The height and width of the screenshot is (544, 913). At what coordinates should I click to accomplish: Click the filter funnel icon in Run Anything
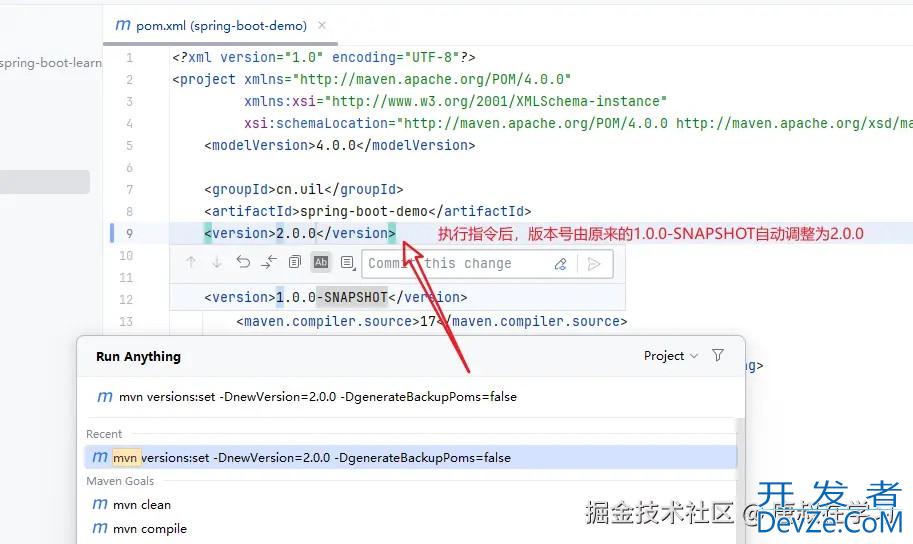(x=718, y=355)
